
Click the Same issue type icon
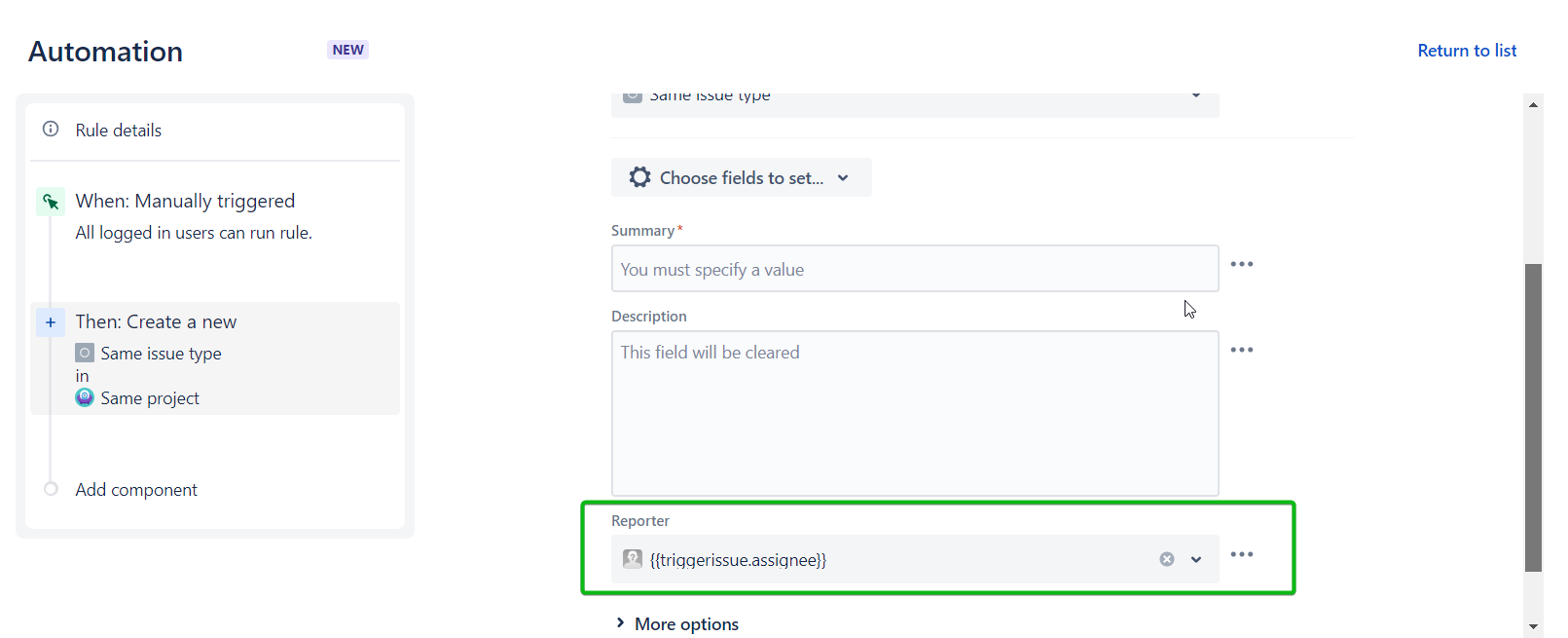(85, 353)
